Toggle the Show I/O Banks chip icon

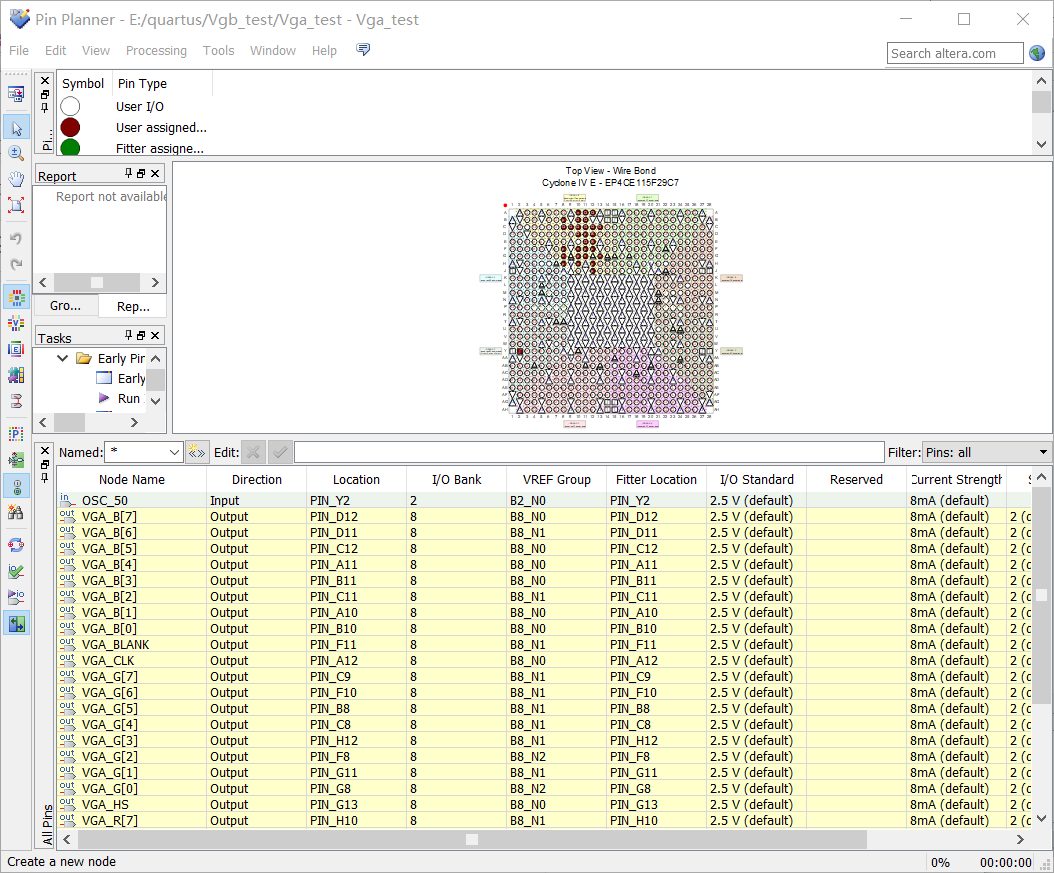16,297
